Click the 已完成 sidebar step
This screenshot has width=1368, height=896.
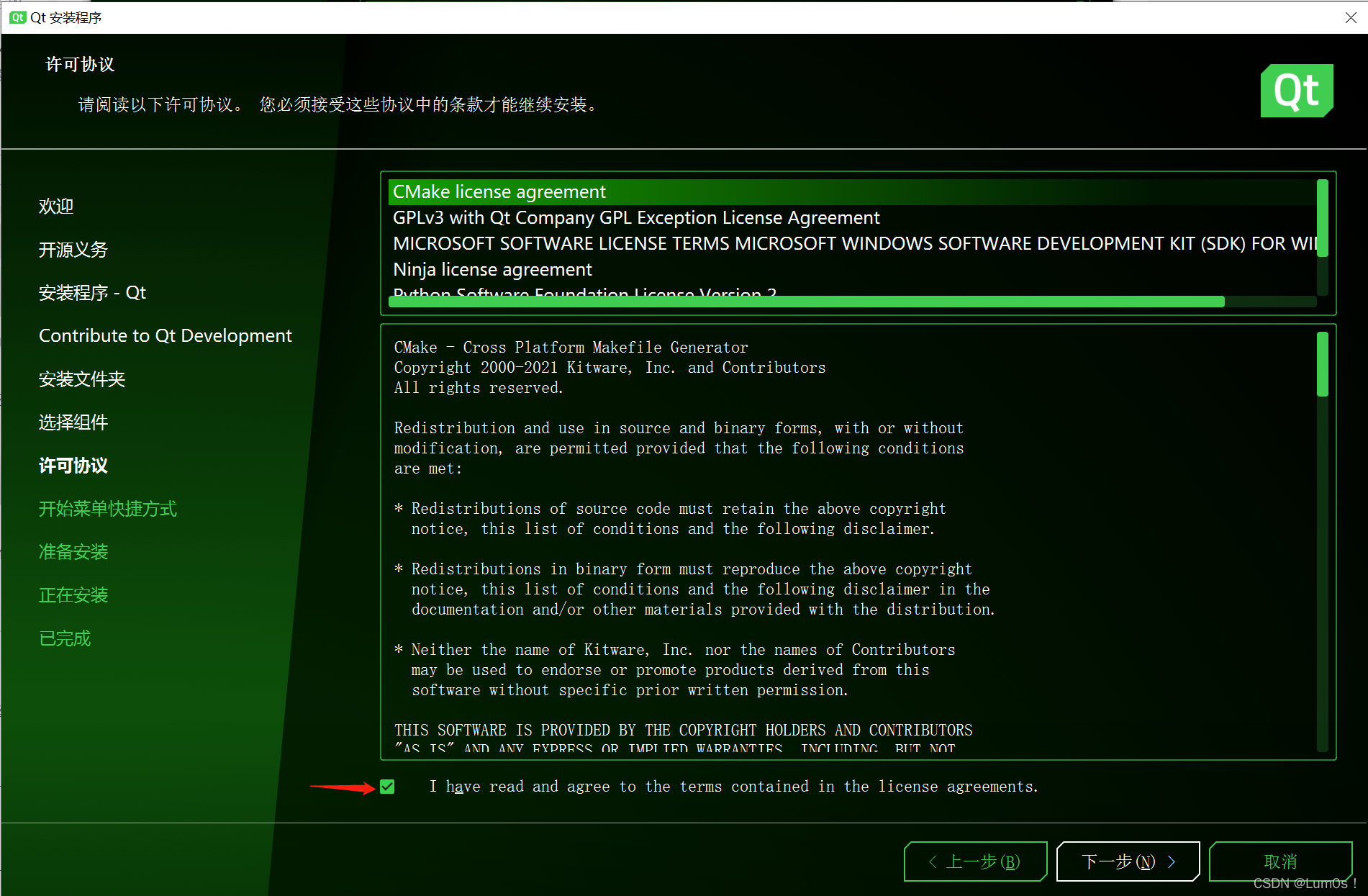click(65, 638)
